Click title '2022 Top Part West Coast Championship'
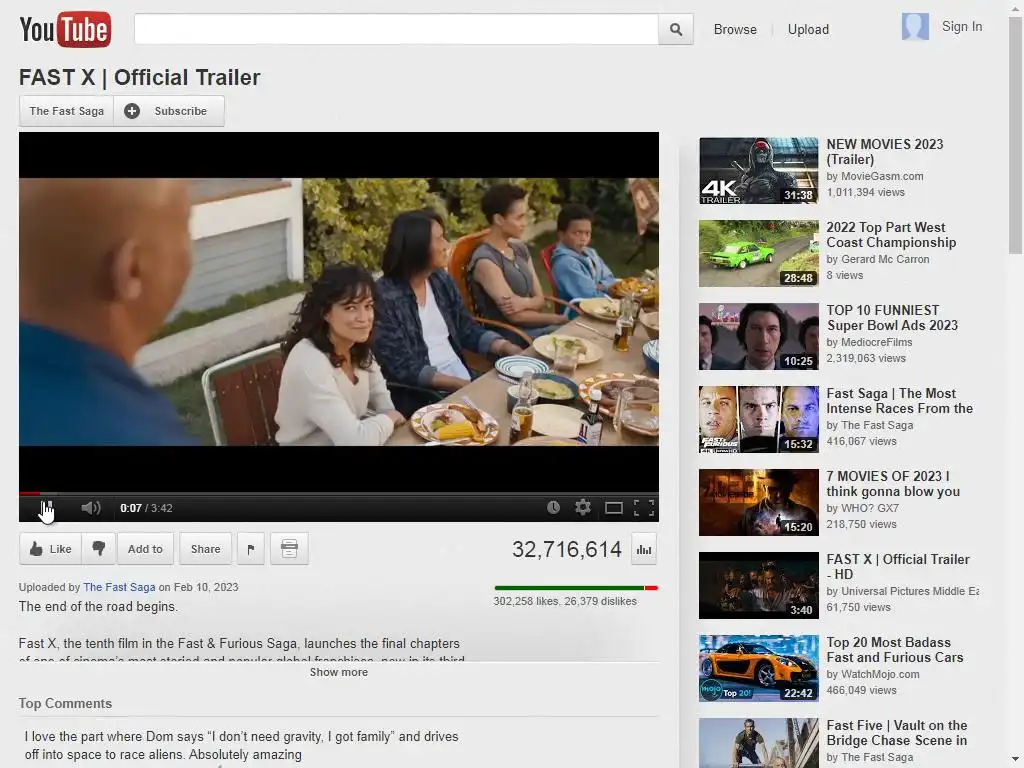Screen dimensions: 1024x768 [x=891, y=234]
